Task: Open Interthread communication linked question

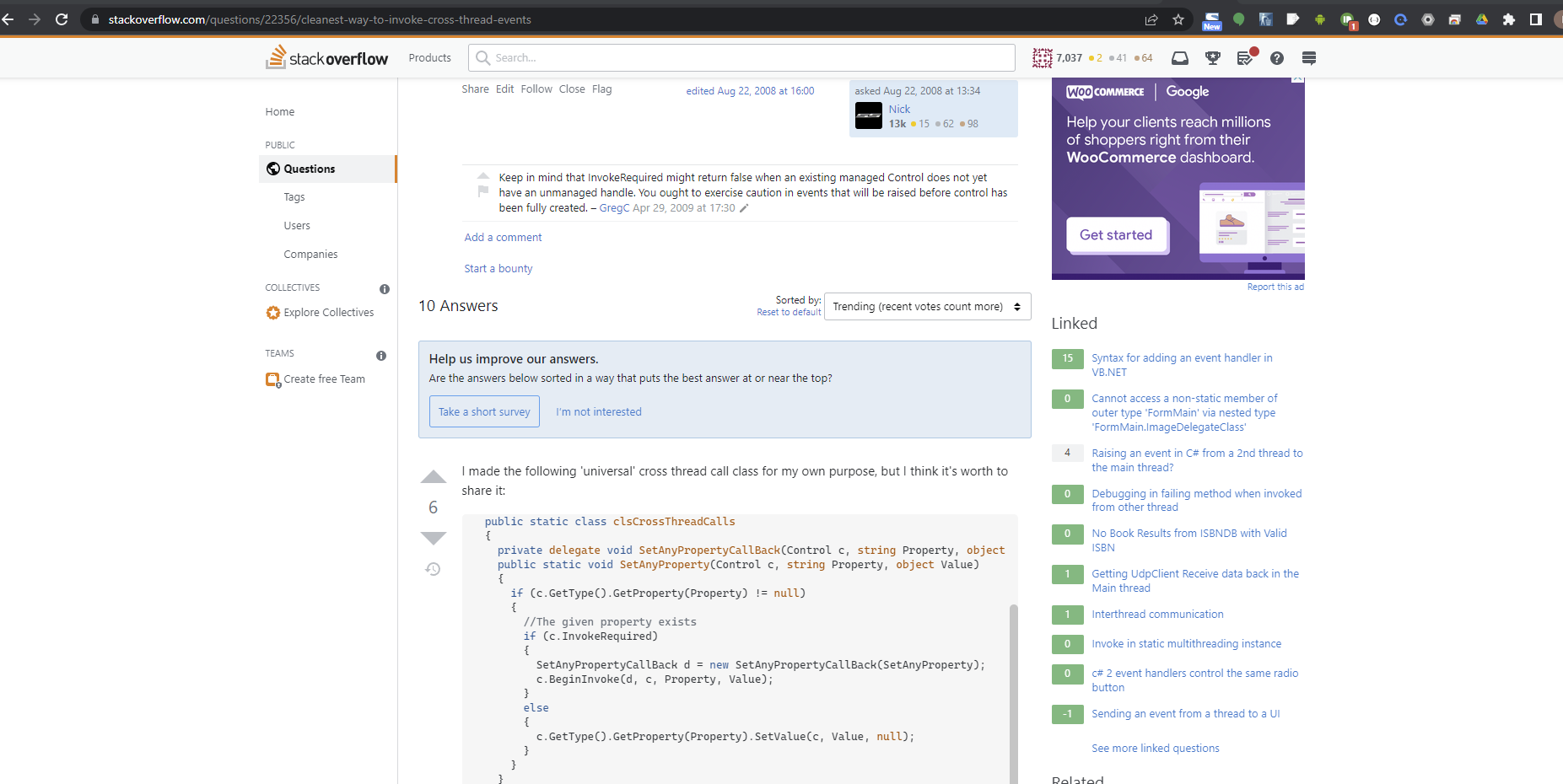Action: [1157, 615]
